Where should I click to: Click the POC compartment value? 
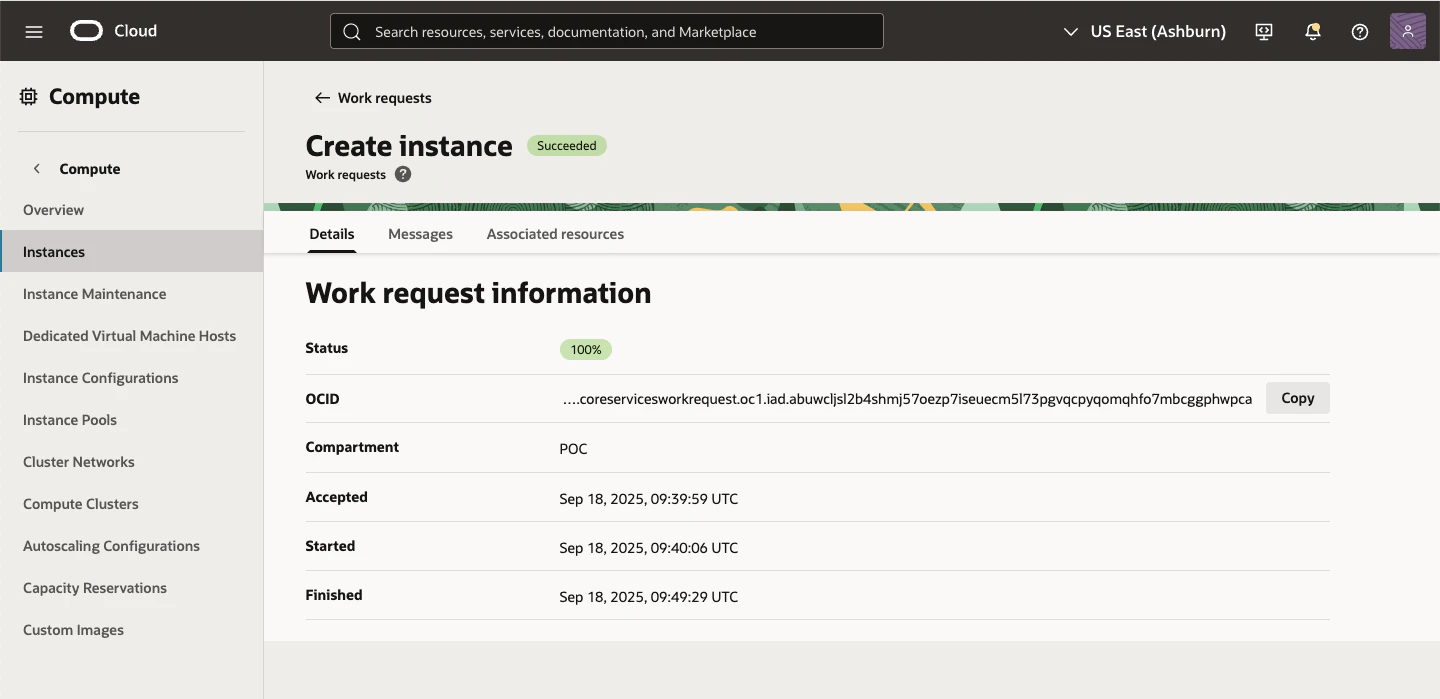point(574,449)
